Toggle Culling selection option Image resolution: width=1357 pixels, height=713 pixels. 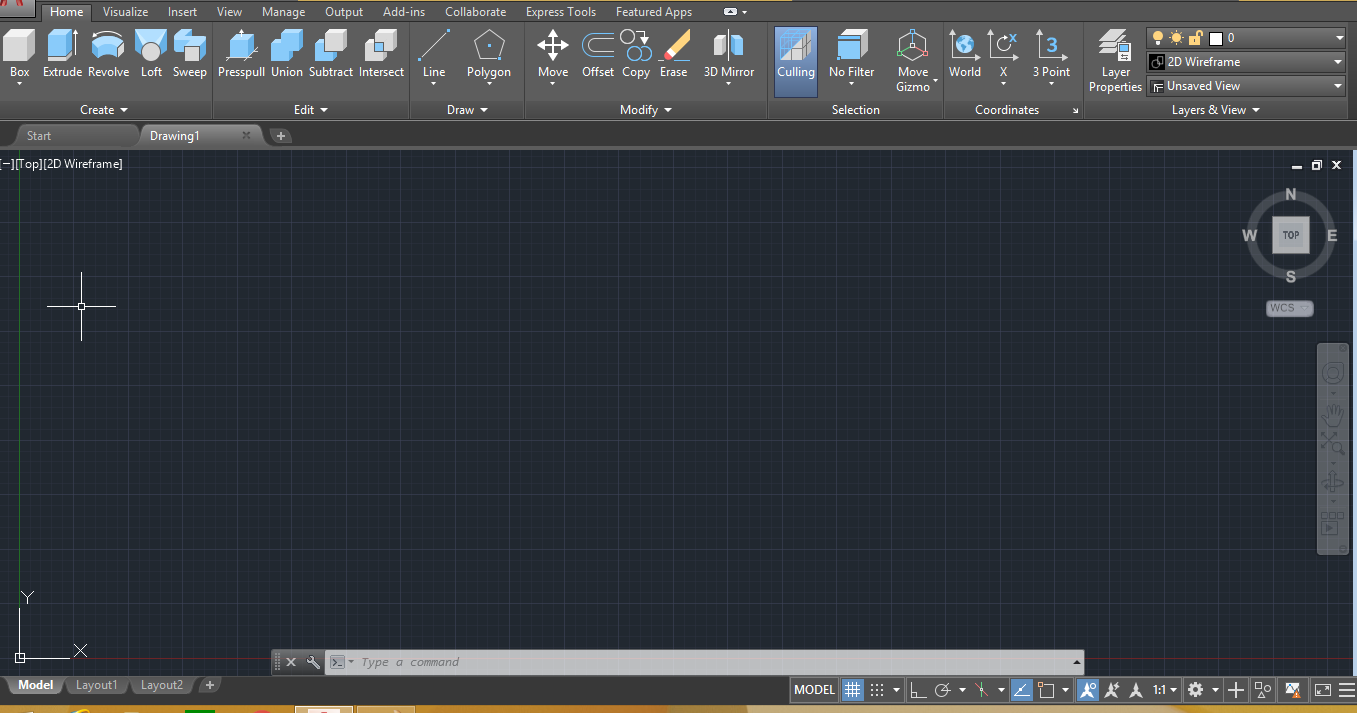796,60
